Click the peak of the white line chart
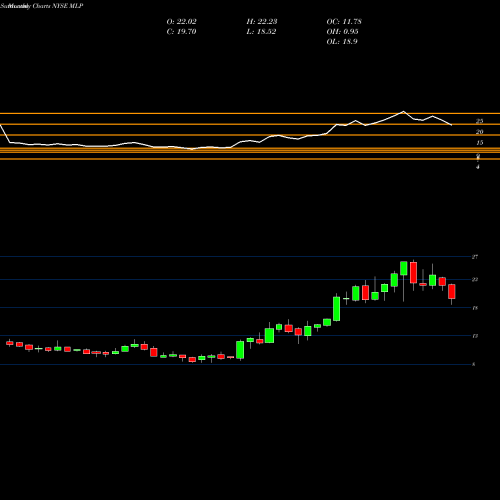This screenshot has height=500, width=500. (x=403, y=111)
